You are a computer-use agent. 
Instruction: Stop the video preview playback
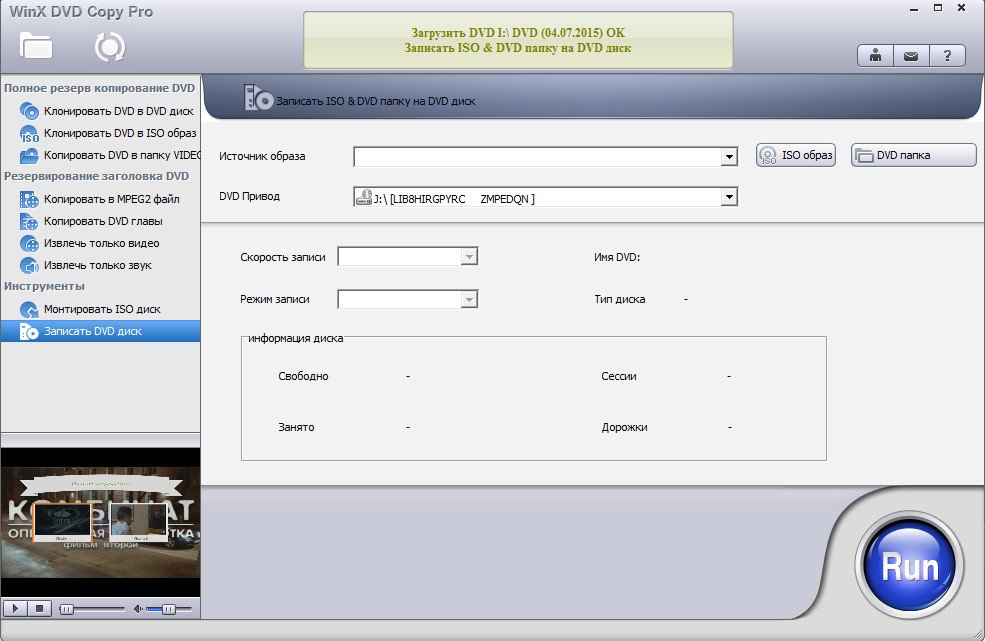pyautogui.click(x=39, y=608)
